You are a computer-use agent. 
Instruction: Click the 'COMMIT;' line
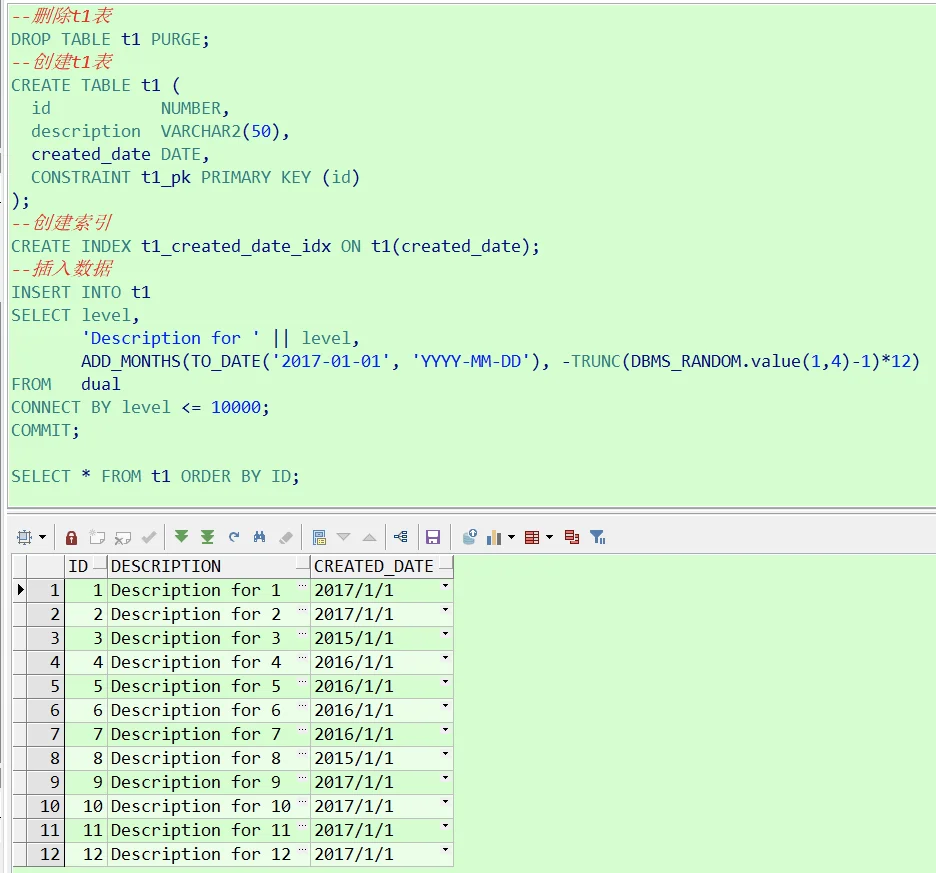click(45, 431)
